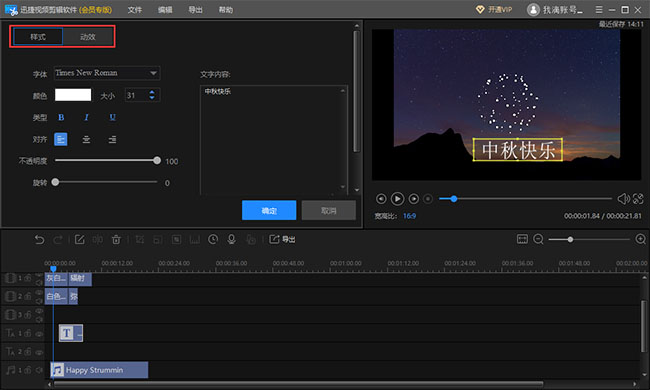Click the 中秋快乐 text content field
This screenshot has height=390, width=650.
(x=274, y=140)
